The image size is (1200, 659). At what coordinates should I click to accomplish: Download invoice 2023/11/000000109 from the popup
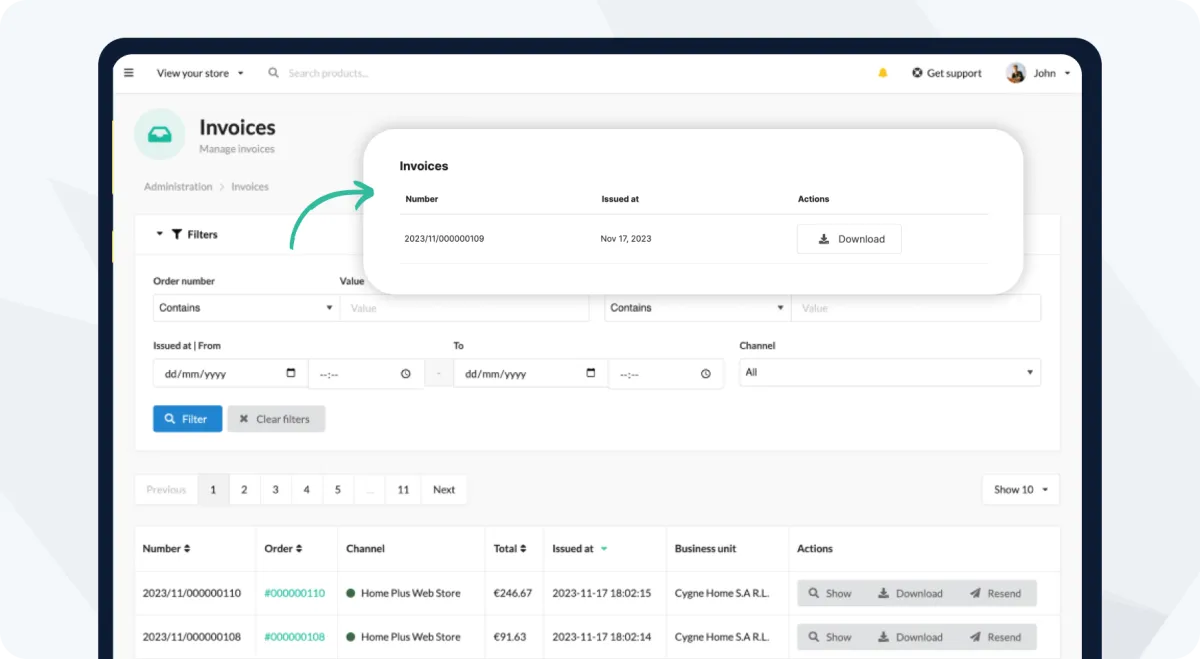pyautogui.click(x=849, y=239)
